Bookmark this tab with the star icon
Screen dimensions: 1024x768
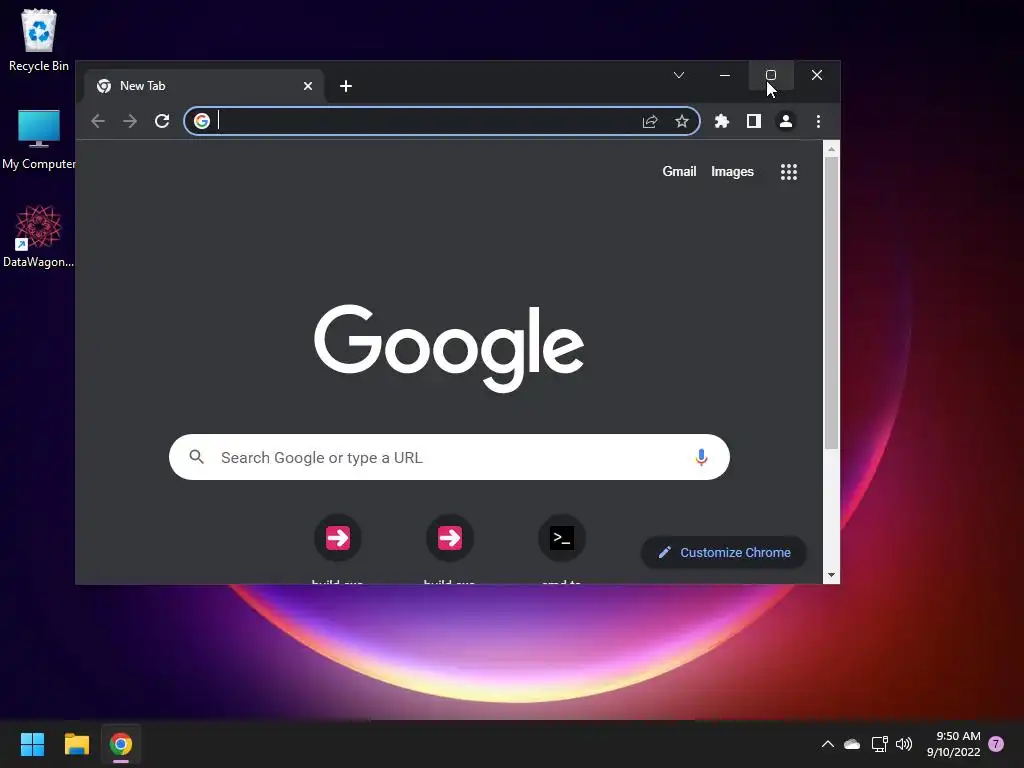682,121
